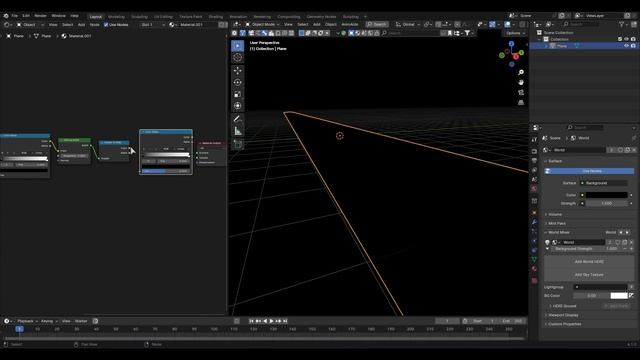The width and height of the screenshot is (640, 360).
Task: Click the Blender logo icon
Action: tap(6, 16)
